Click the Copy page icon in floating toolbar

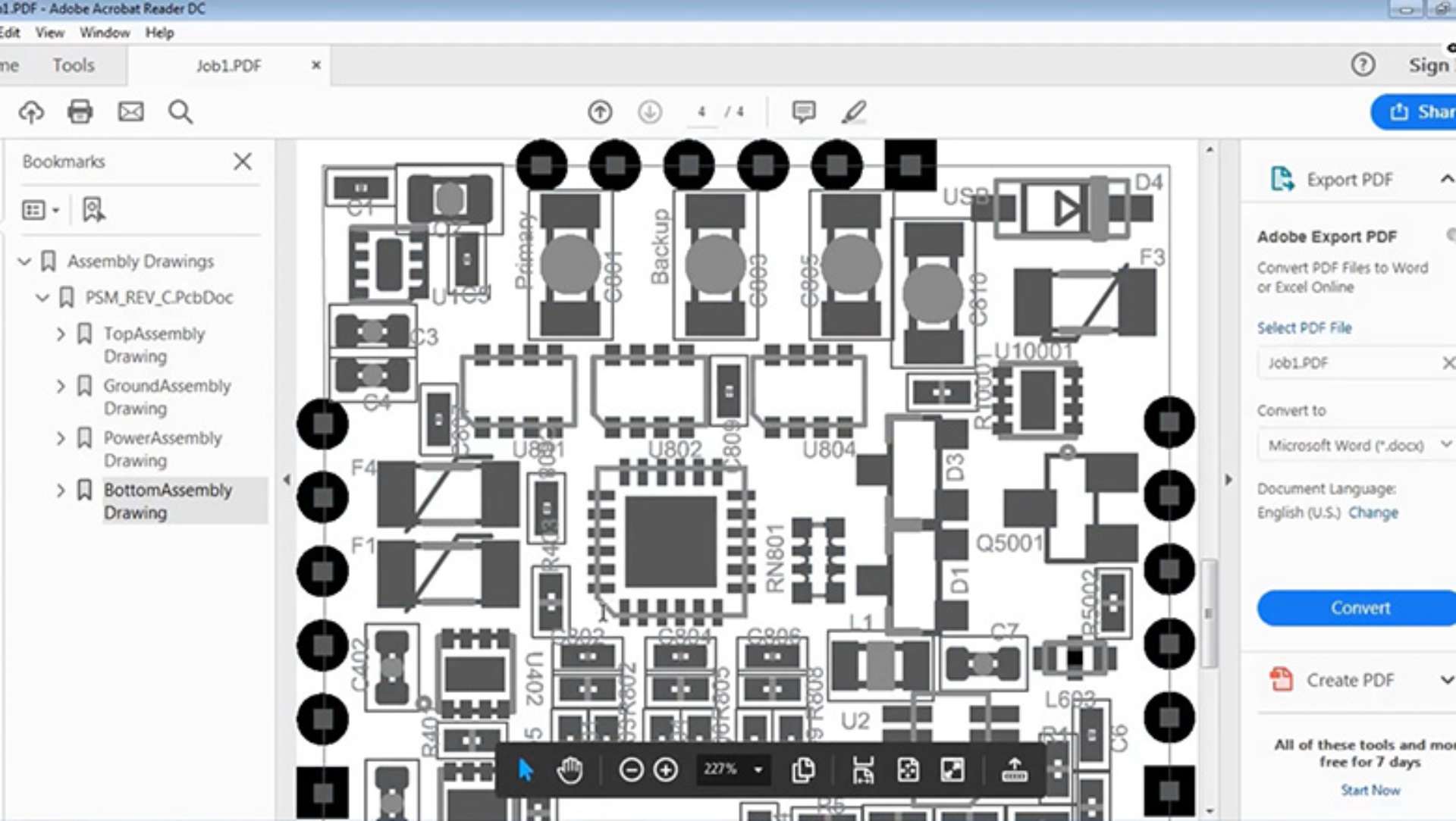[x=802, y=769]
